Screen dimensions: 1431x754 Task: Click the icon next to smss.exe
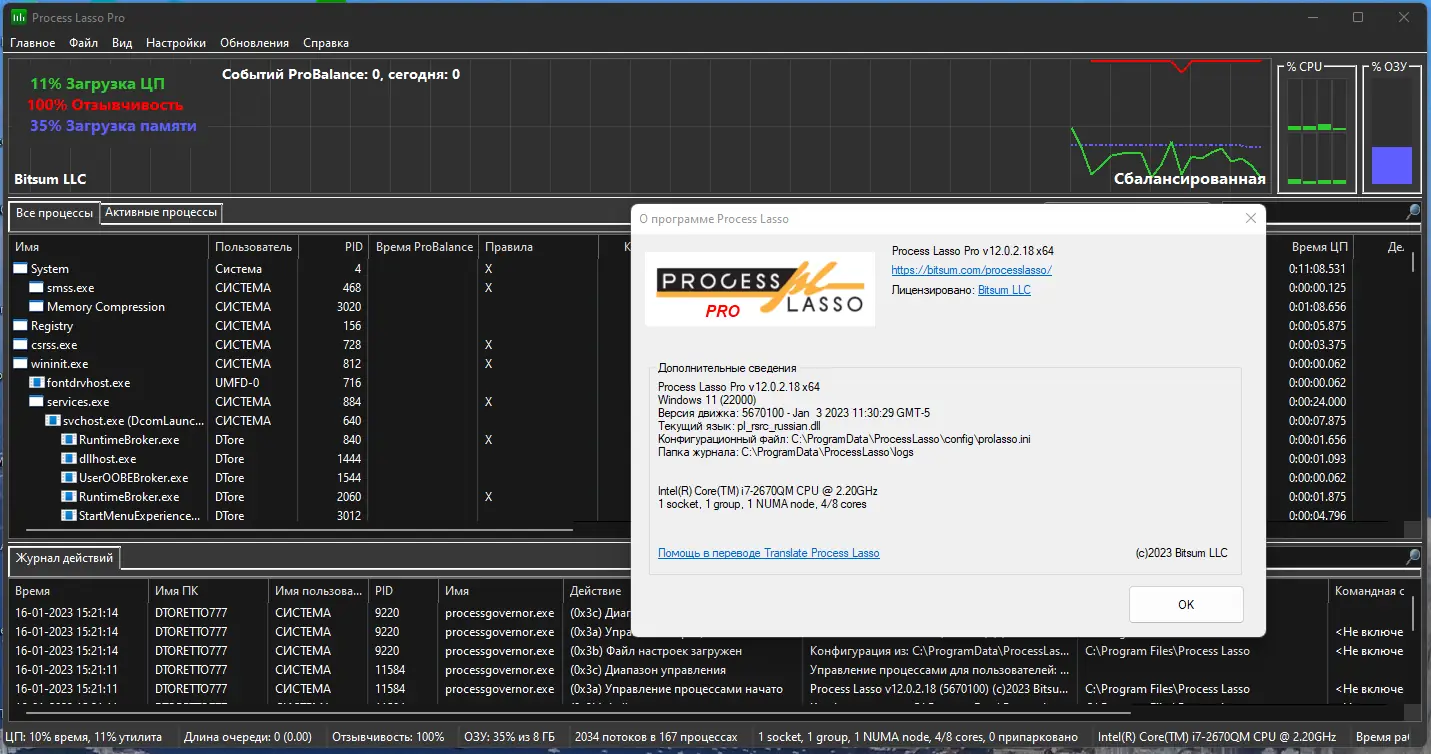pos(37,288)
